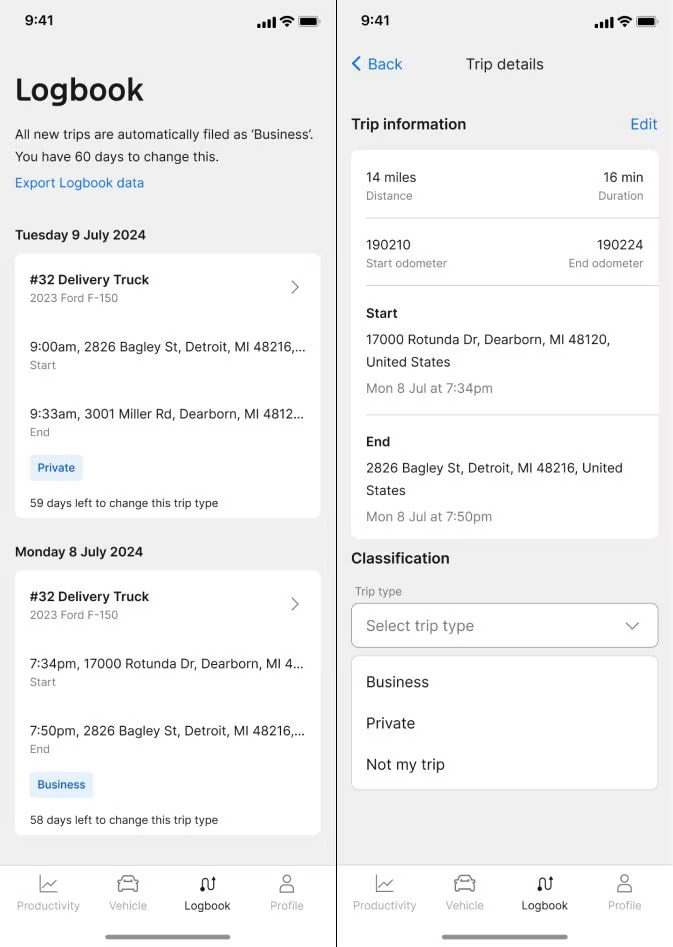Click the Export Logbook data link
673x947 pixels.
[79, 183]
